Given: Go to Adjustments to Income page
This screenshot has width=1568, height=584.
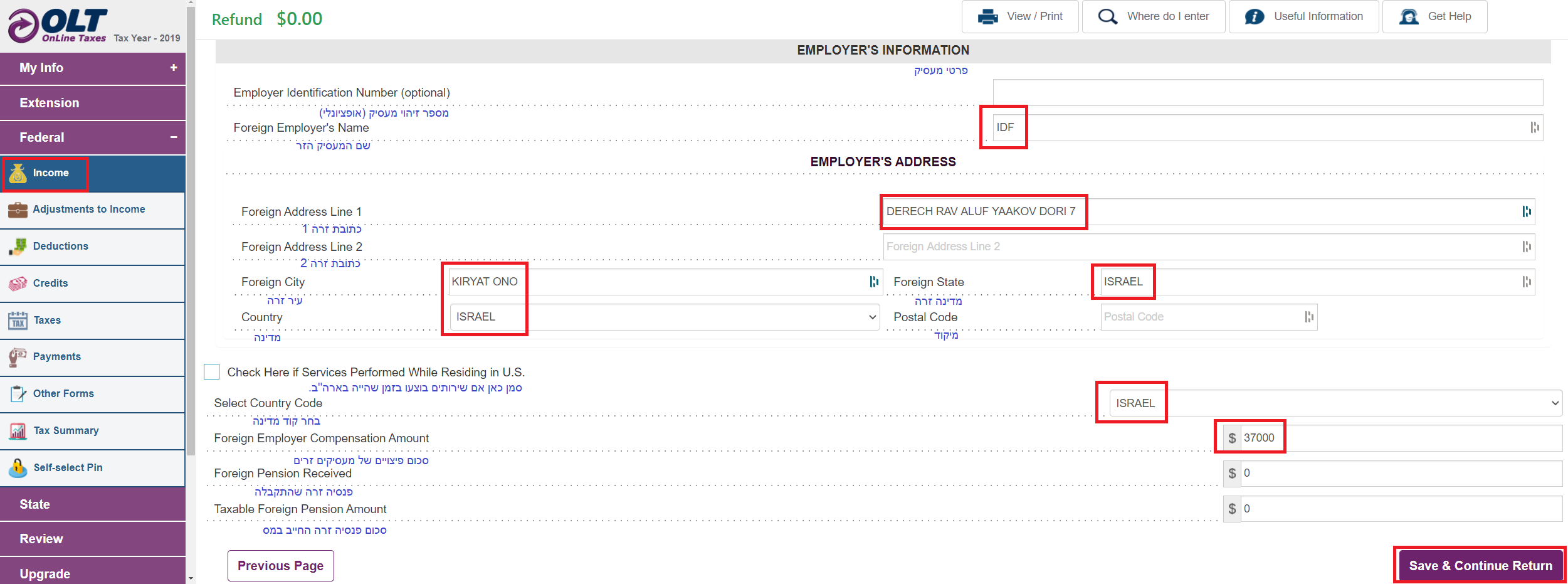Looking at the screenshot, I should point(93,210).
